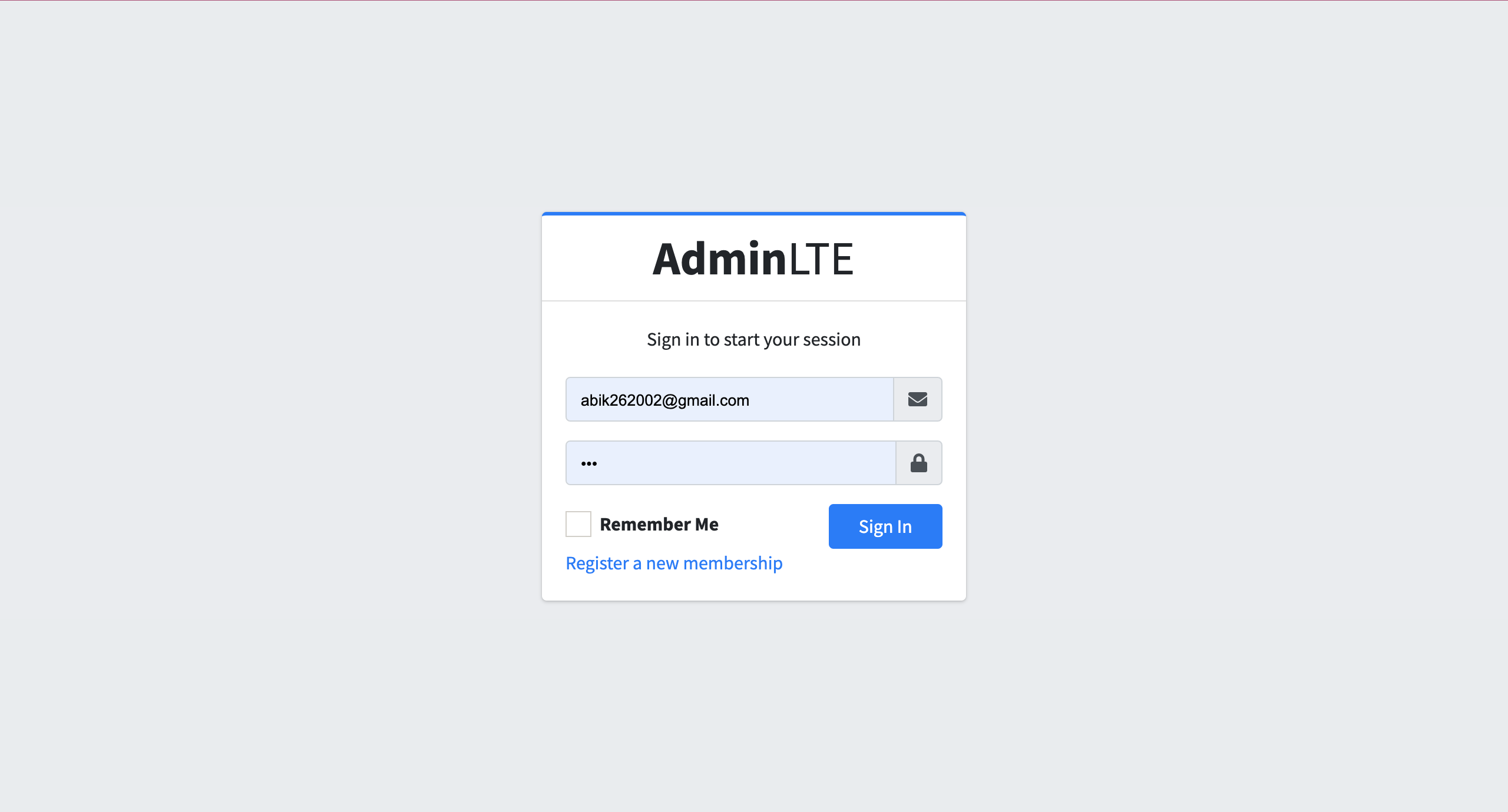
Task: Click the padlock icon beside the password field
Action: click(x=918, y=463)
